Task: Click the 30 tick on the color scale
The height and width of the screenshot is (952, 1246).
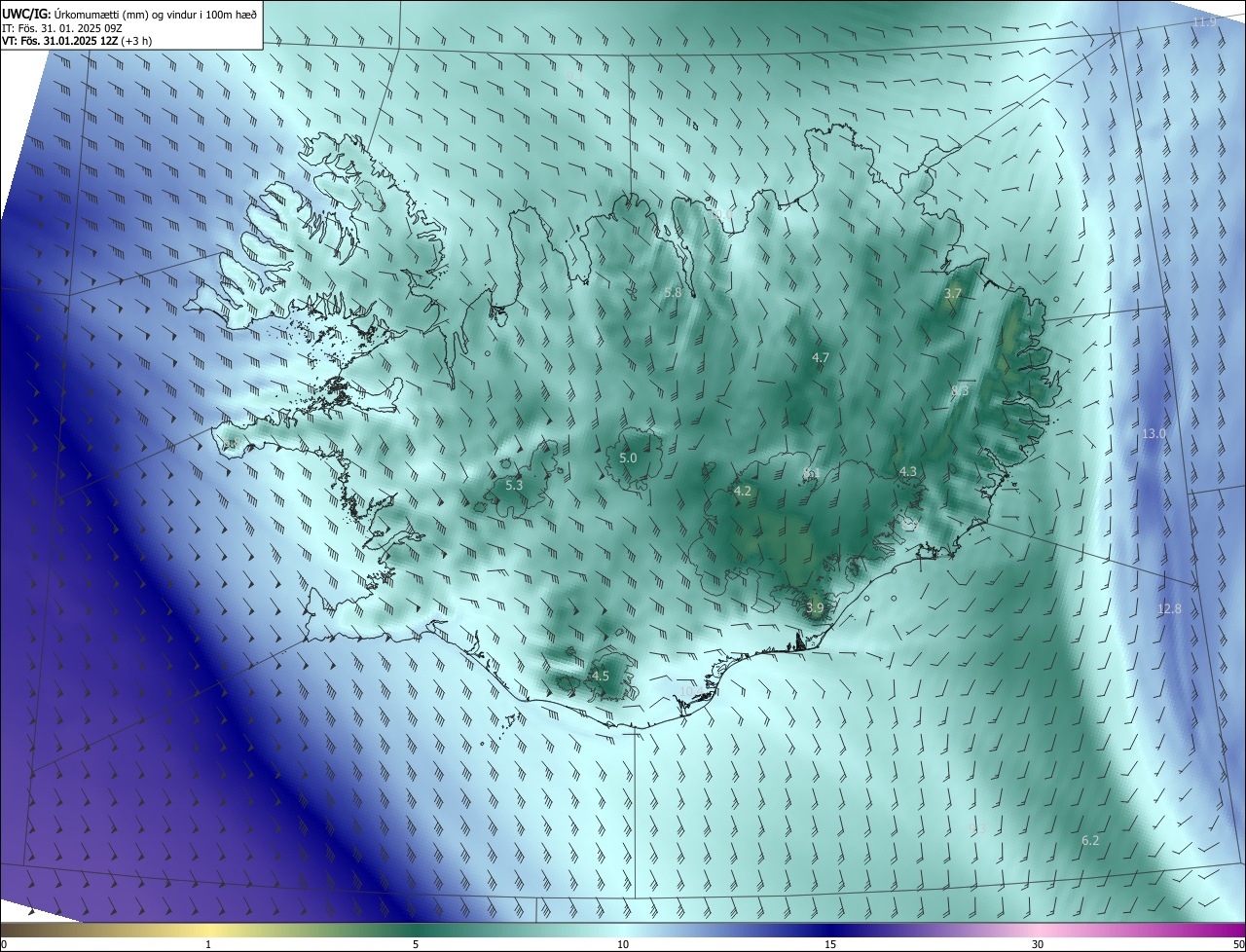Action: tap(1038, 944)
